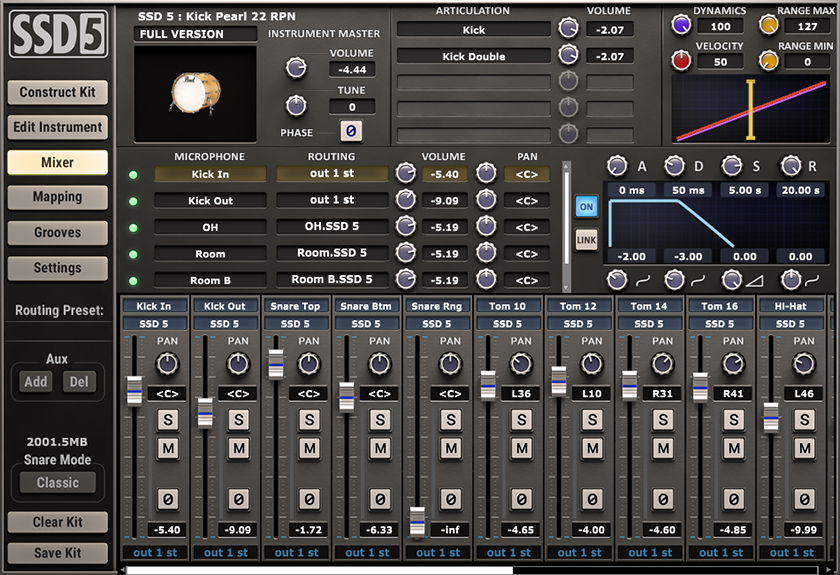Image resolution: width=840 pixels, height=575 pixels.
Task: Click the Instrument Master volume knob
Action: click(x=295, y=67)
